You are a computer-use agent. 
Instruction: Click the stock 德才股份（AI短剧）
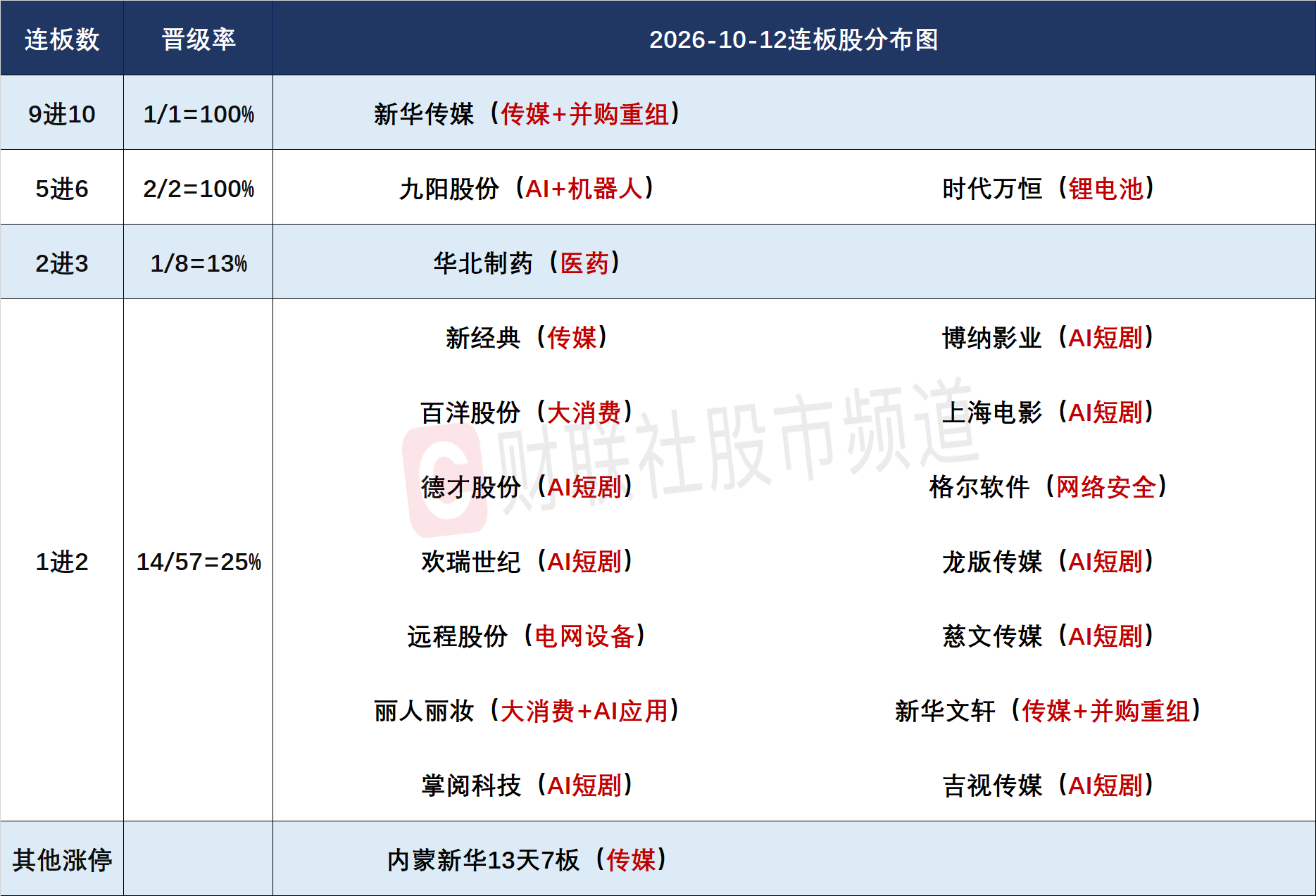pos(527,487)
